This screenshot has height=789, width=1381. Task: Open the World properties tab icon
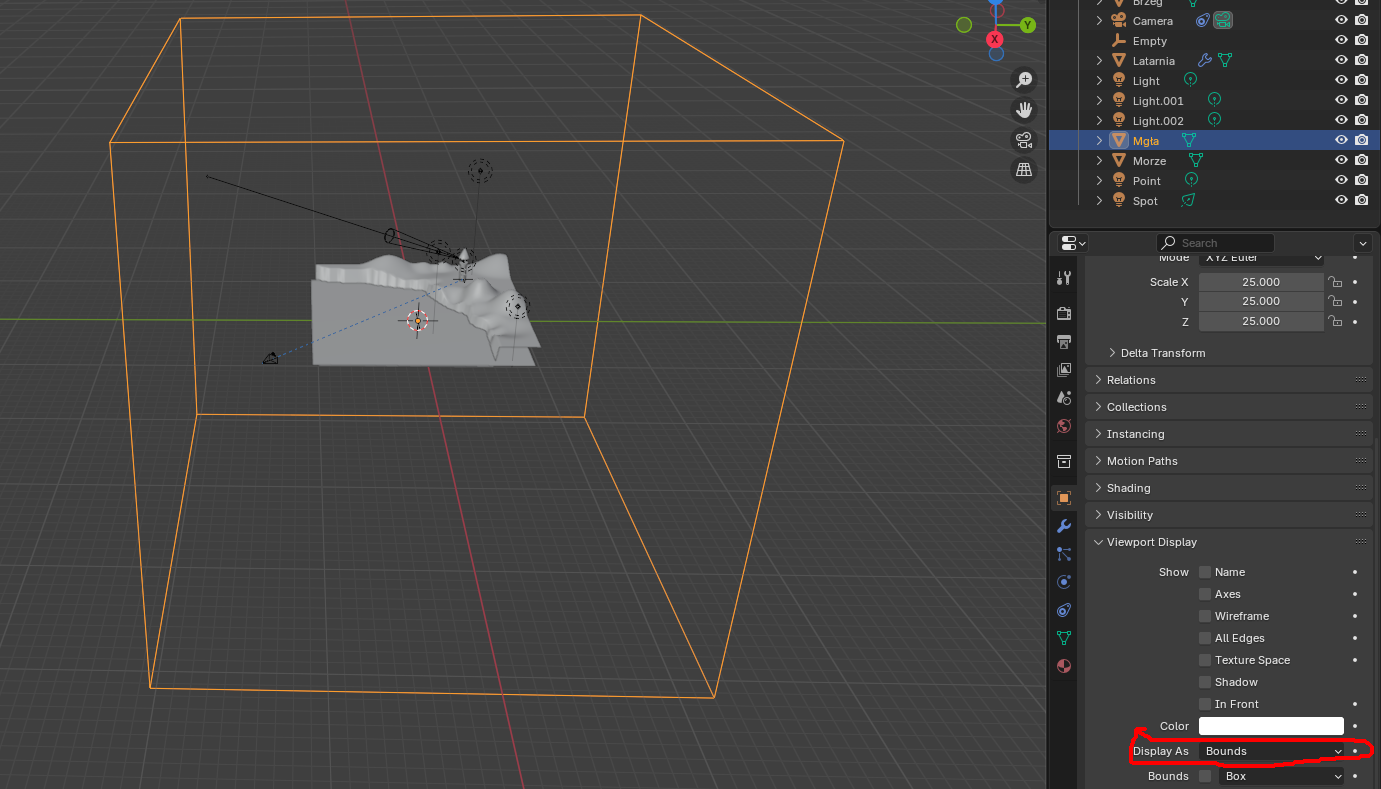[1064, 426]
